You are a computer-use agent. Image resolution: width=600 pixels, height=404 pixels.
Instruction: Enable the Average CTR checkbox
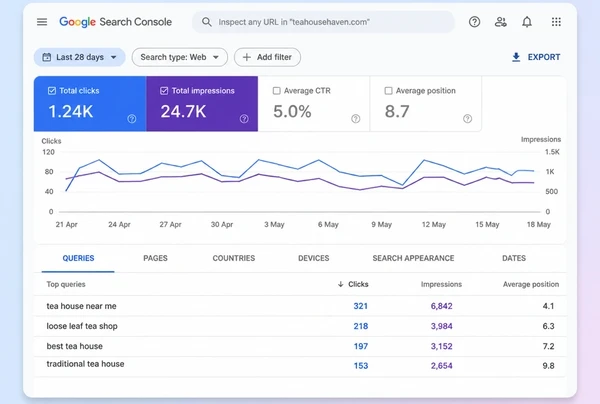[x=276, y=91]
